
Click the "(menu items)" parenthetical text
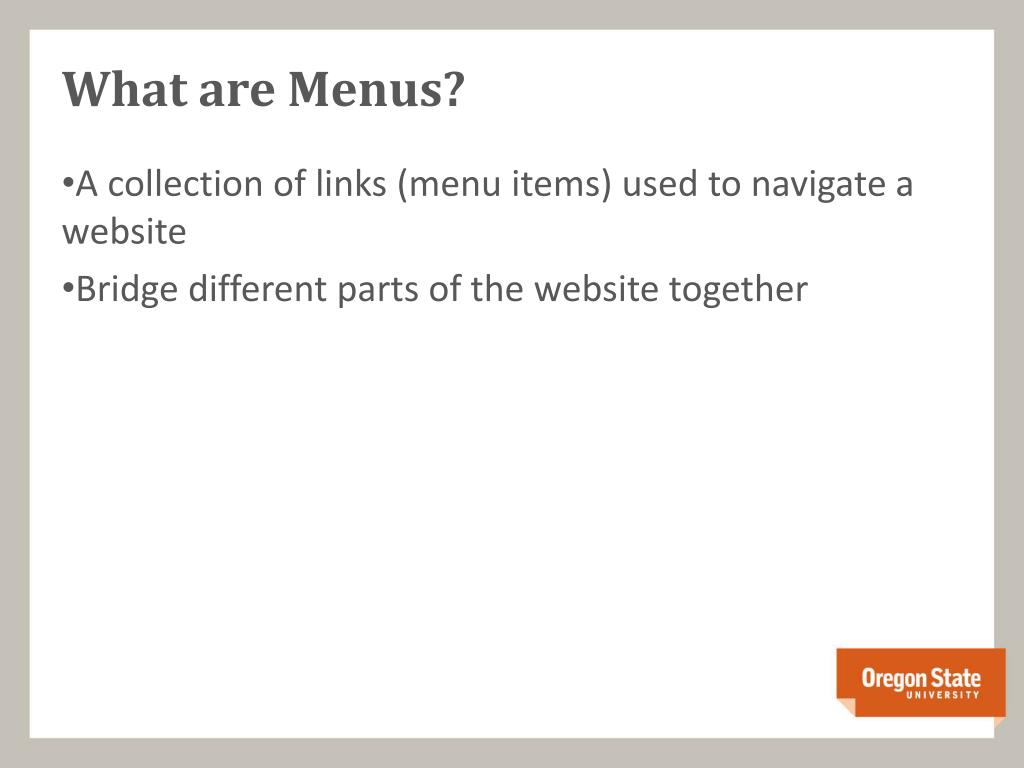[504, 185]
